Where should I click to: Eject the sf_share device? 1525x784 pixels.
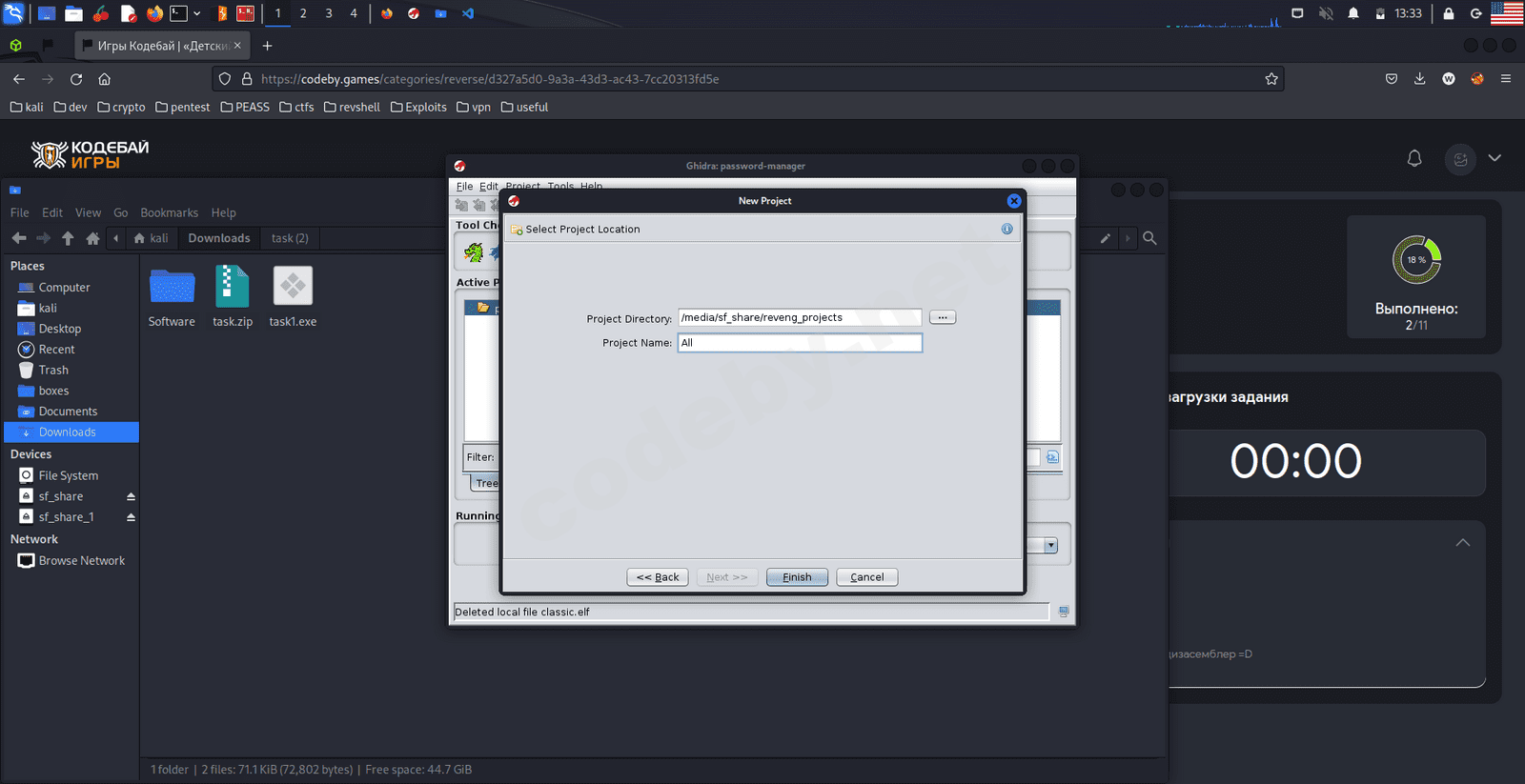pyautogui.click(x=131, y=496)
